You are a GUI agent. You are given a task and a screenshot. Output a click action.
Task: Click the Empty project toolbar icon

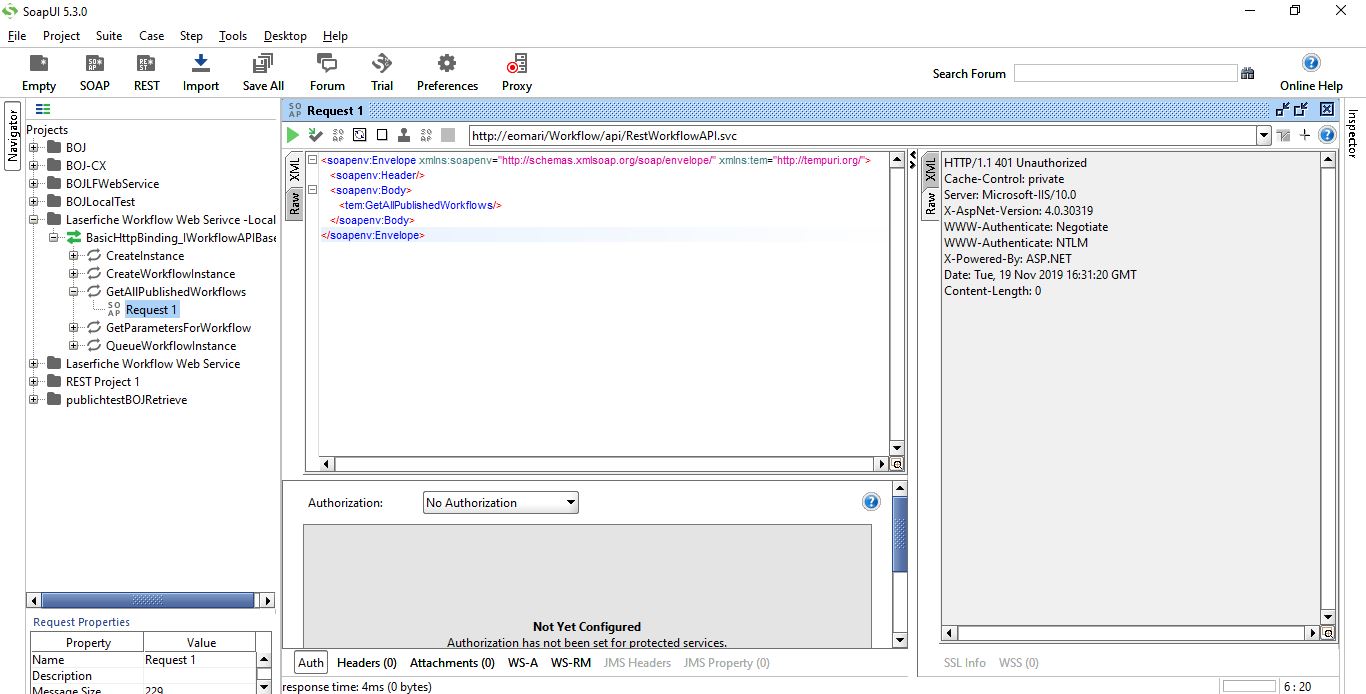click(39, 72)
